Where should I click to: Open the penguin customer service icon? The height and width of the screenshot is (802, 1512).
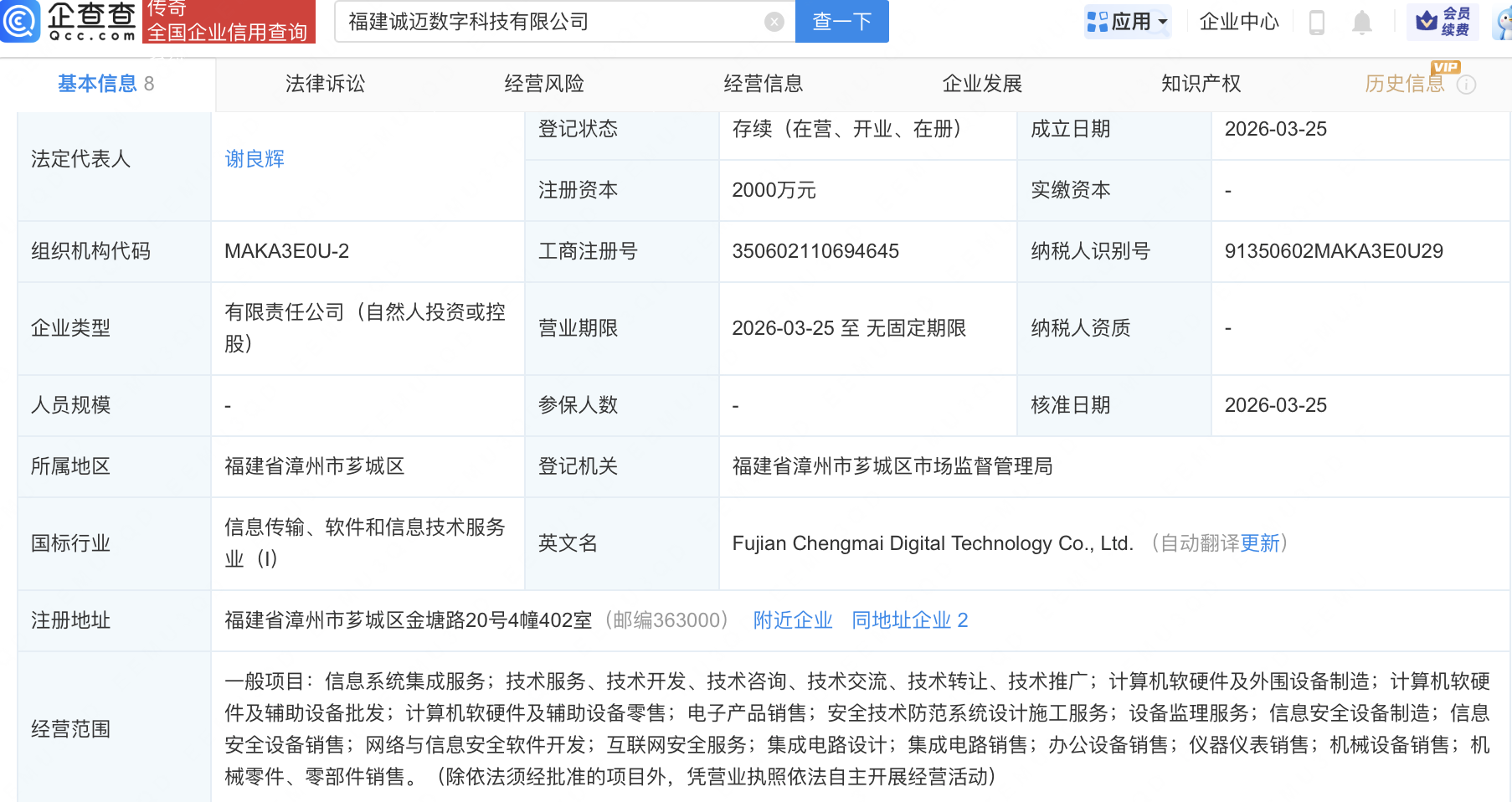point(1501,23)
